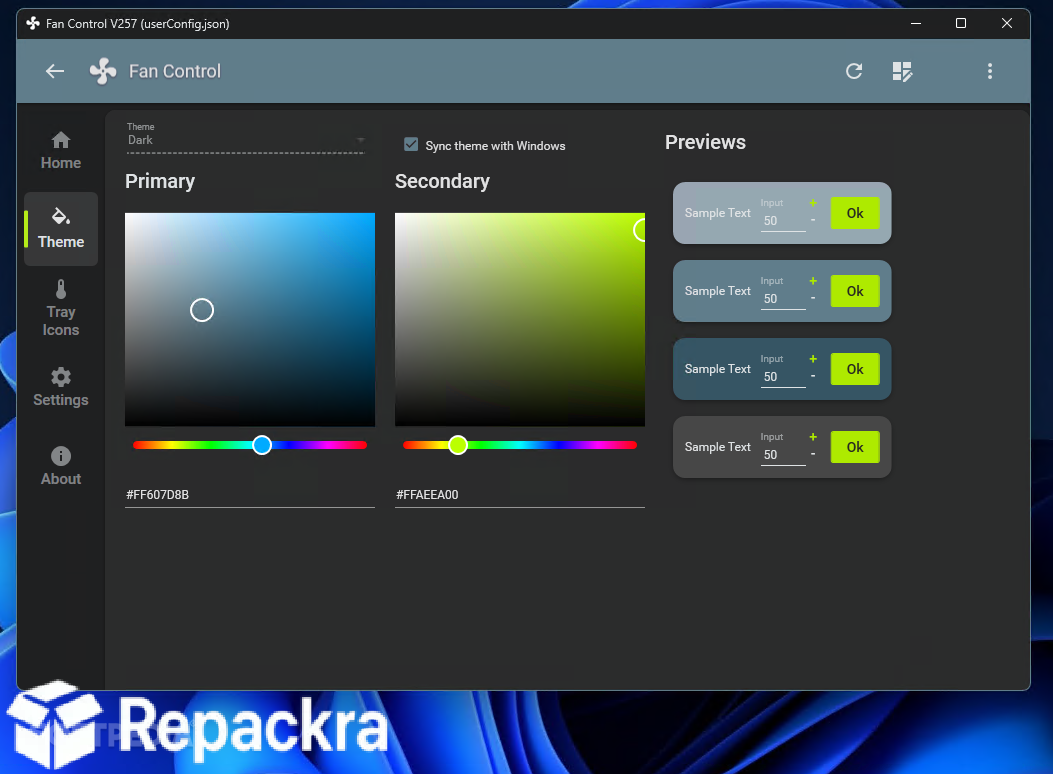Click the Secondary heading text
Screen dimensions: 1053x774
pyautogui.click(x=442, y=181)
